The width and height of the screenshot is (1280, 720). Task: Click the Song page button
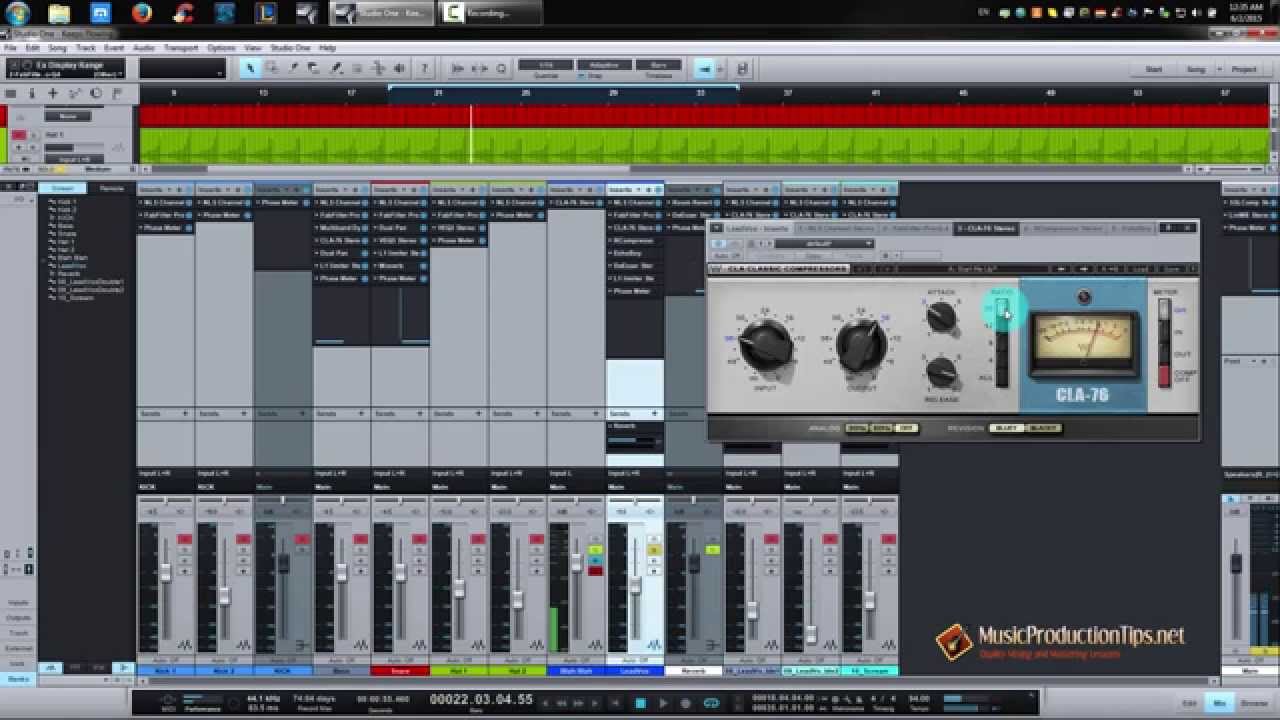tap(1196, 69)
